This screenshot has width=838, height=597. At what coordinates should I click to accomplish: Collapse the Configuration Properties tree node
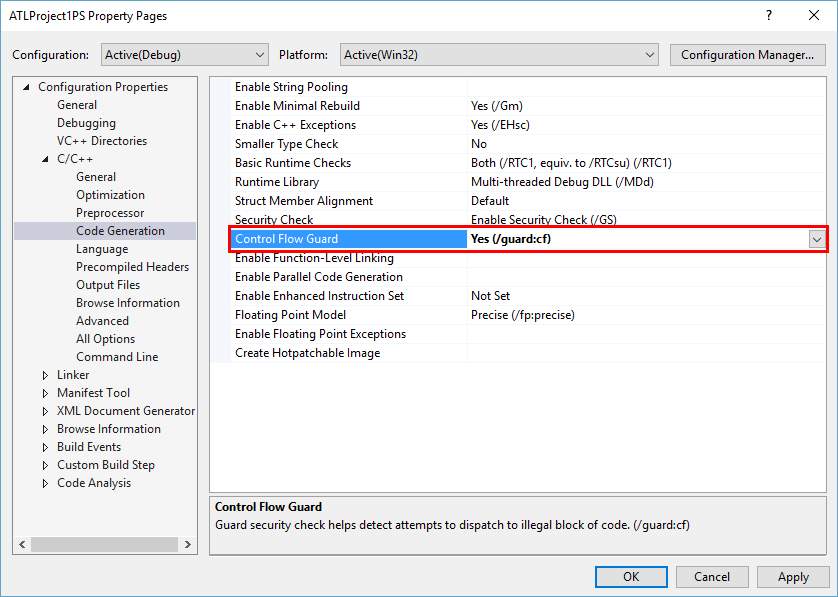(x=26, y=87)
